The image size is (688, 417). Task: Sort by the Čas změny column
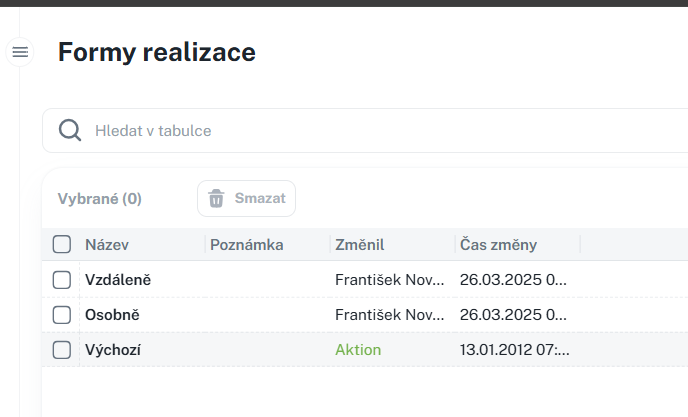498,244
